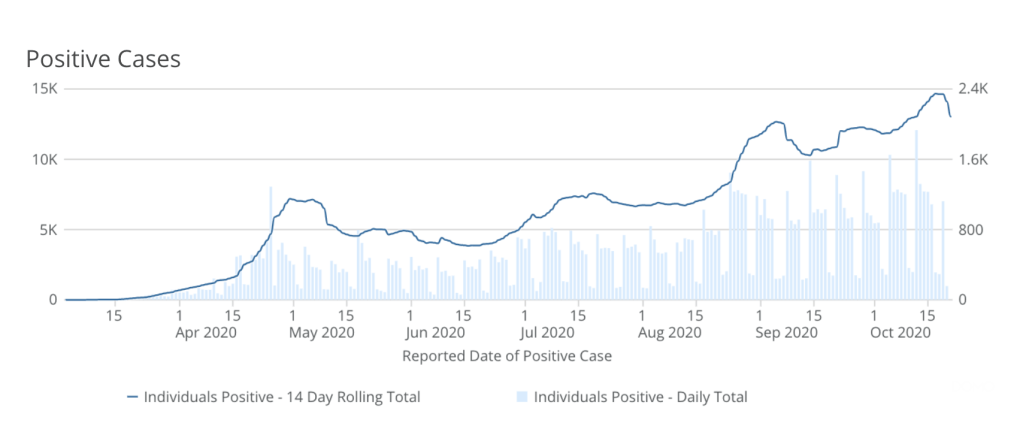
Task: Click the line icon for 14 Day Rolling Total
Action: pyautogui.click(x=133, y=397)
